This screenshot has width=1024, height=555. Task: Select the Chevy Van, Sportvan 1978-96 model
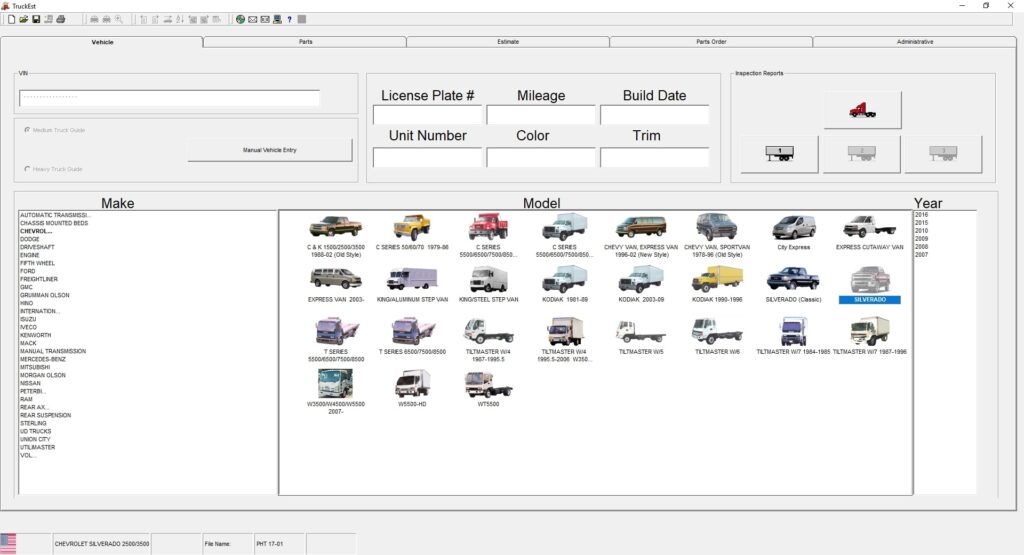pyautogui.click(x=717, y=236)
